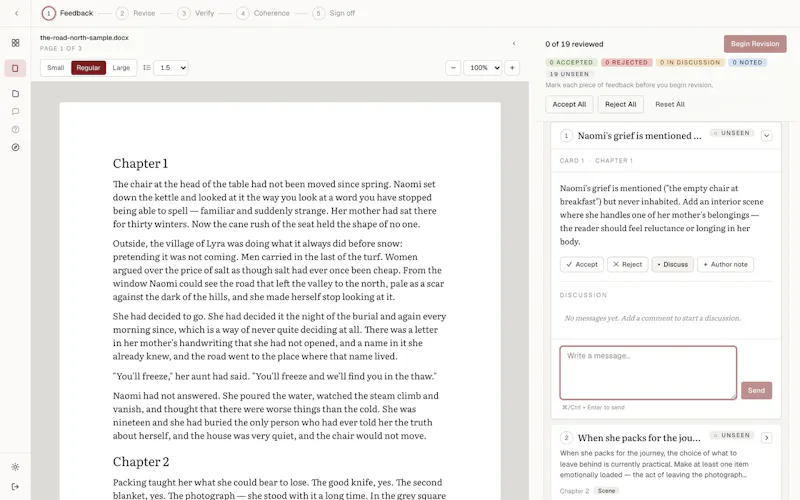The image size is (800, 500).
Task: Open the comments chat sidebar icon
Action: [15, 112]
